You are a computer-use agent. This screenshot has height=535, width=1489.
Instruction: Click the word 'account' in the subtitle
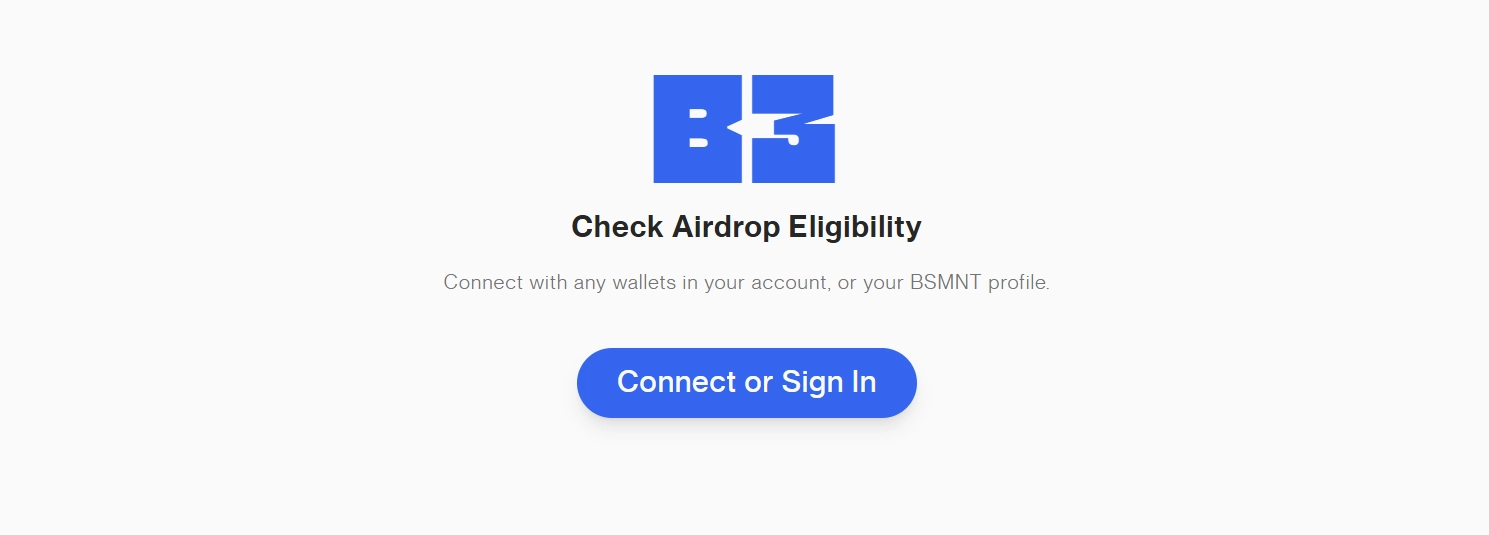(789, 283)
